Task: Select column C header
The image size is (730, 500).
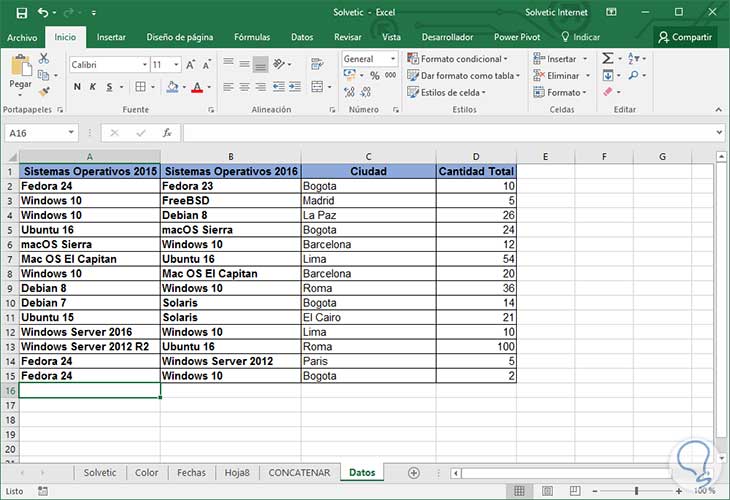Action: click(x=368, y=156)
